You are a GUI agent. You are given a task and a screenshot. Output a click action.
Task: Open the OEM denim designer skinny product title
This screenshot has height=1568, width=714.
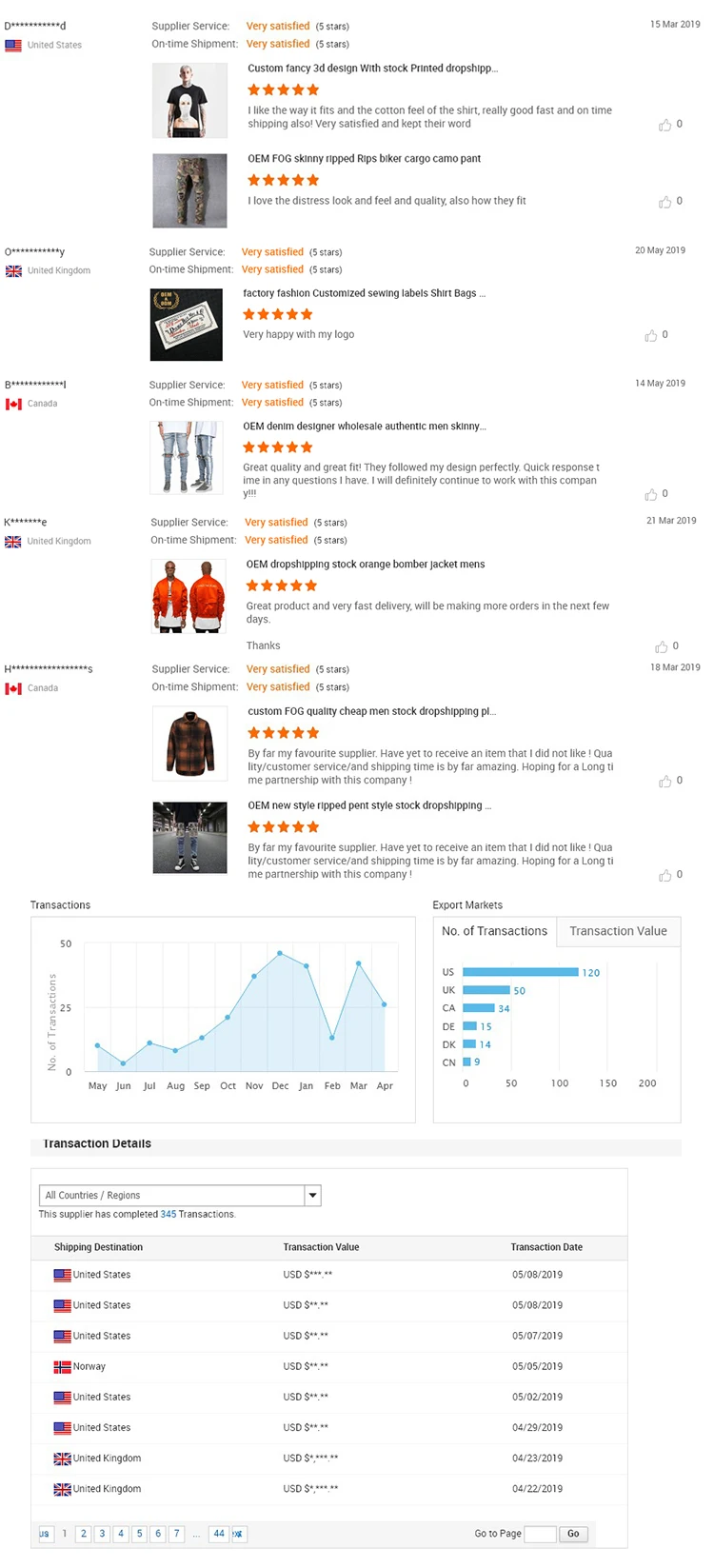tap(364, 427)
